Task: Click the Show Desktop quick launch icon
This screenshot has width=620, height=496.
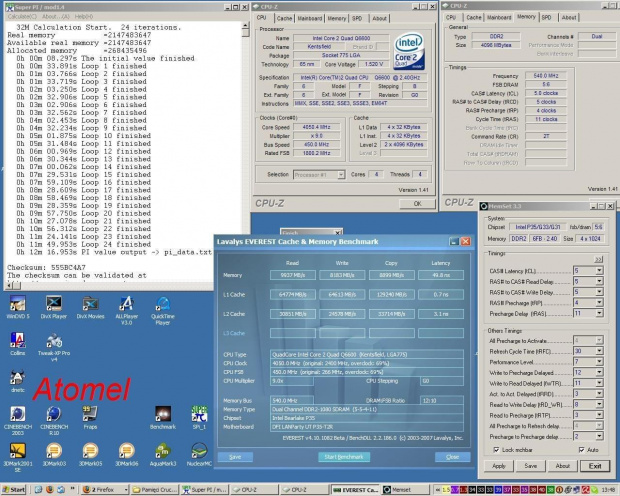Action: pos(38,490)
